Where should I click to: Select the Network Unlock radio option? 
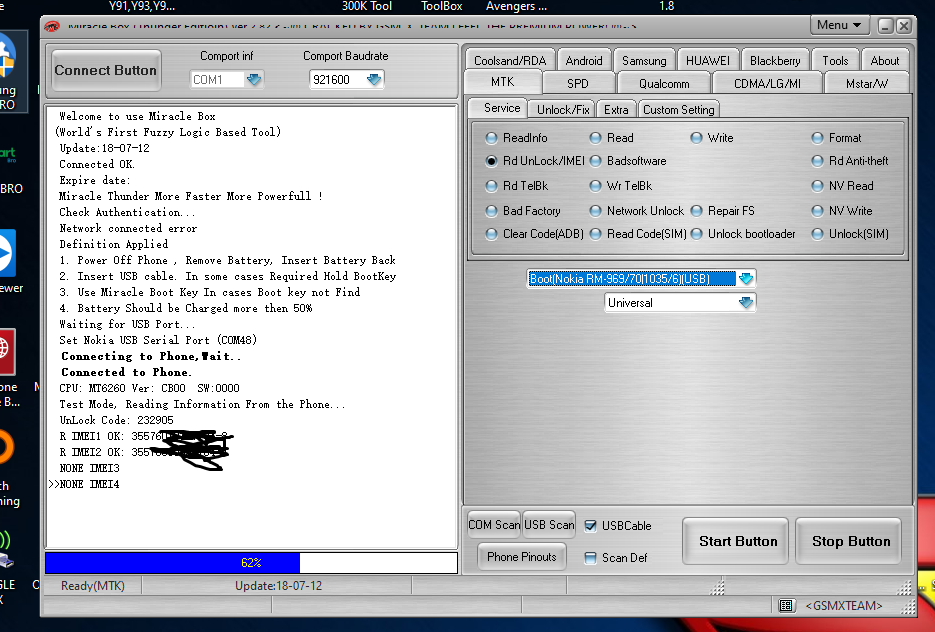click(595, 211)
